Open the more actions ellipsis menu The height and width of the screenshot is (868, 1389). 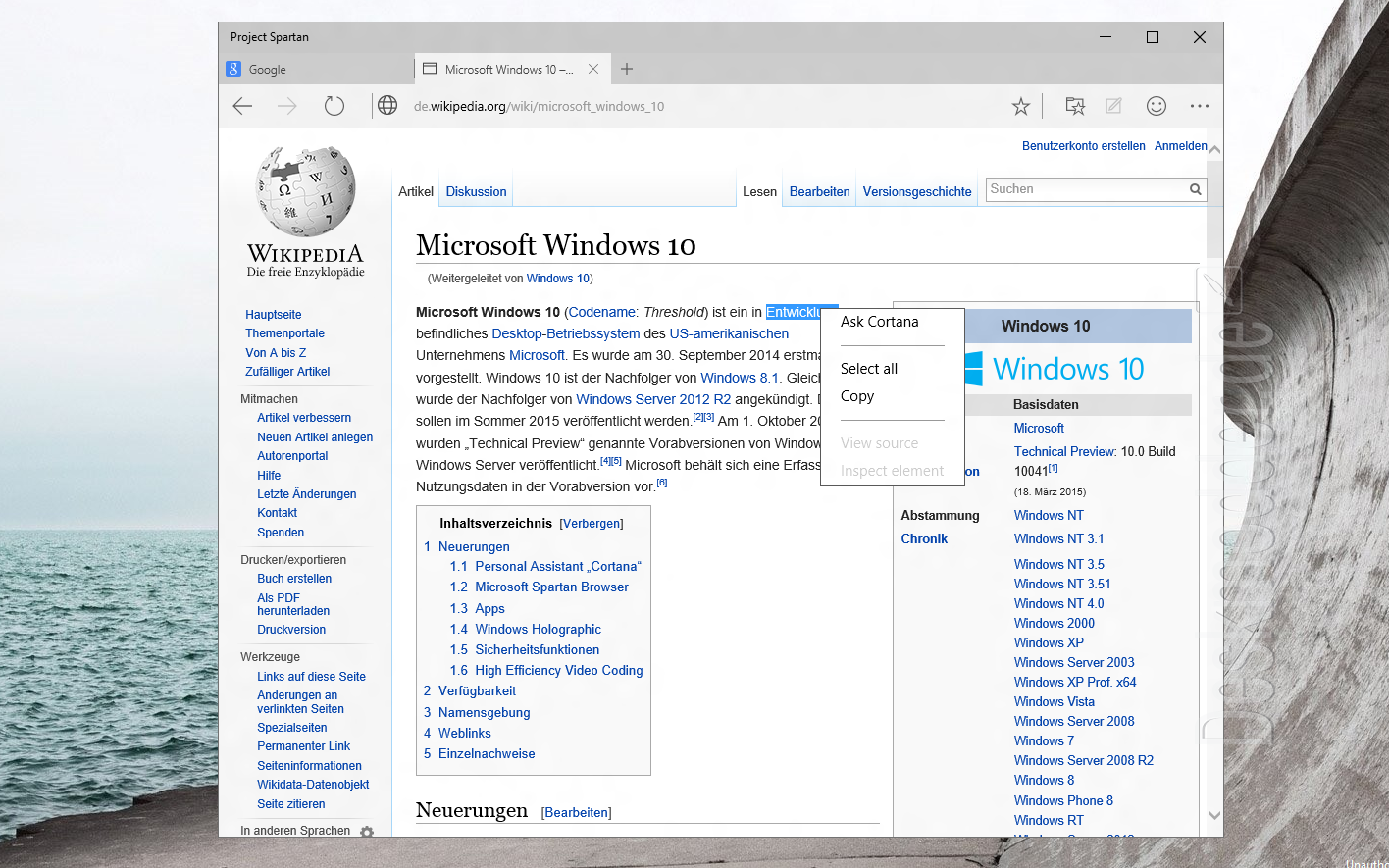click(1199, 106)
